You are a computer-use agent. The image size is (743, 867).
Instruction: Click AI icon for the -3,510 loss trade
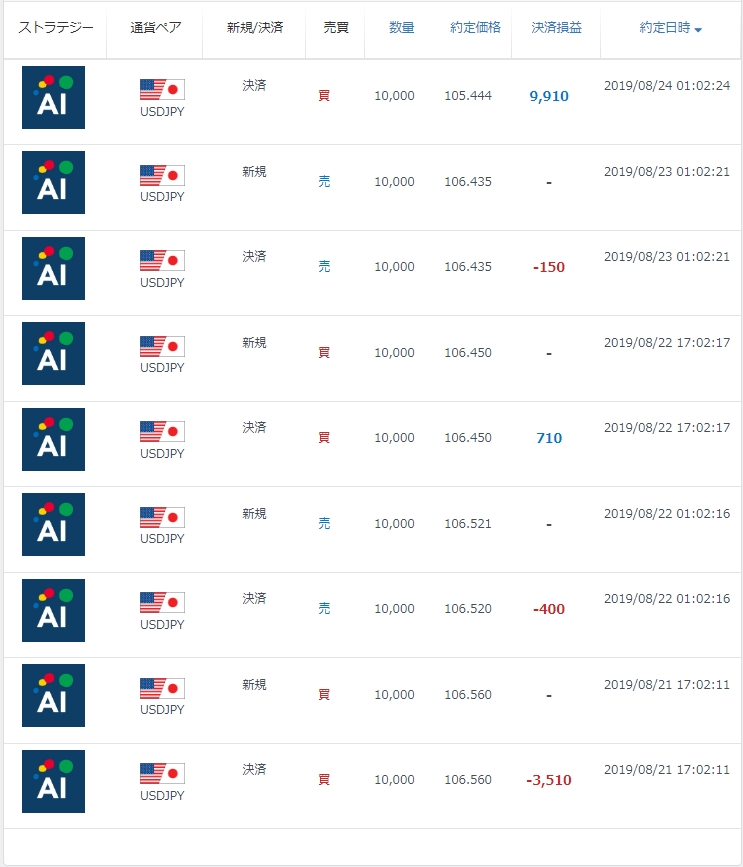tap(53, 781)
